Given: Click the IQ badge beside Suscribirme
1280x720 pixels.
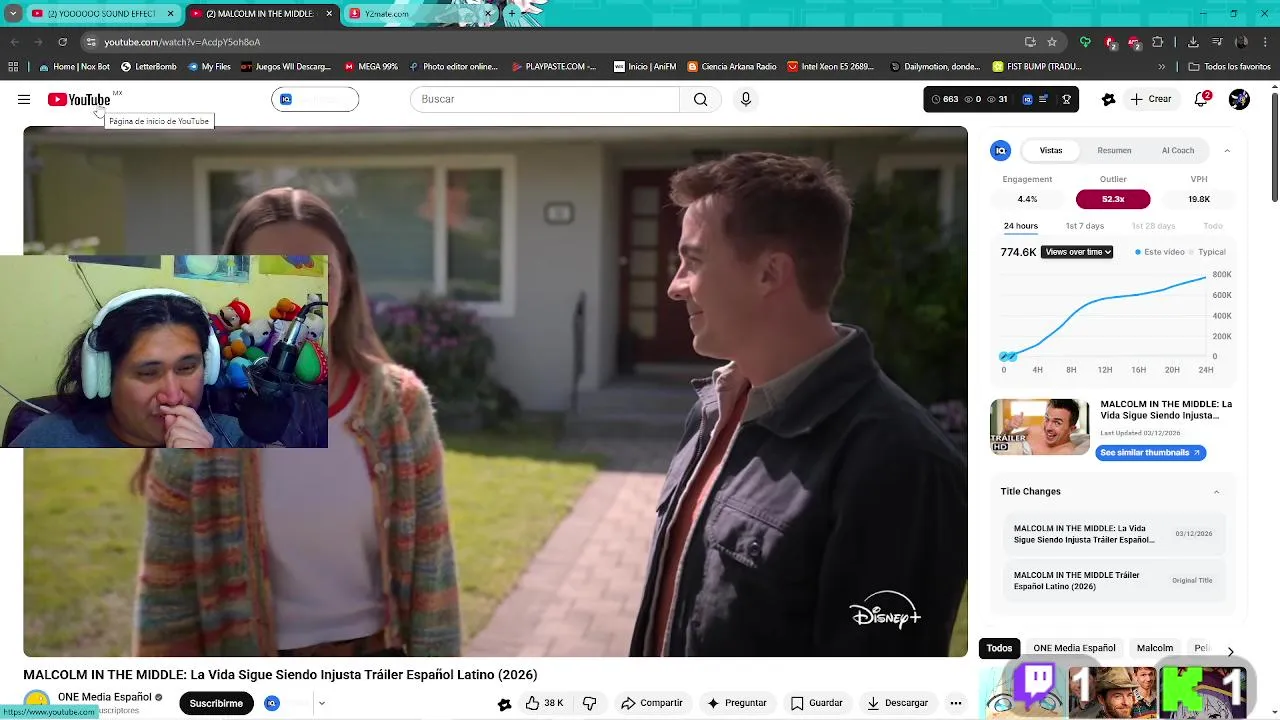Looking at the screenshot, I should 272,703.
